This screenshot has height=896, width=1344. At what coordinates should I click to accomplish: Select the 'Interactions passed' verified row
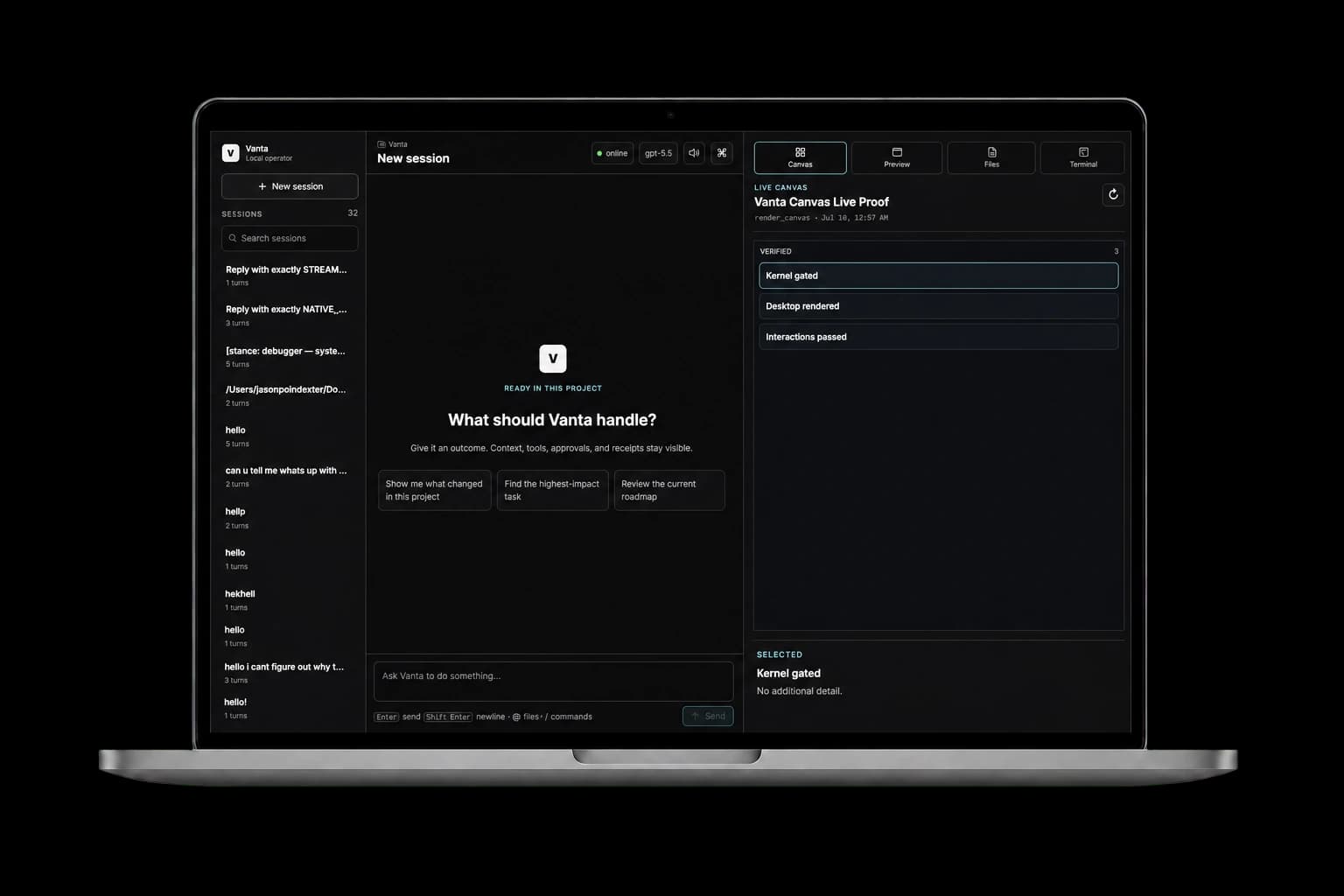click(938, 337)
